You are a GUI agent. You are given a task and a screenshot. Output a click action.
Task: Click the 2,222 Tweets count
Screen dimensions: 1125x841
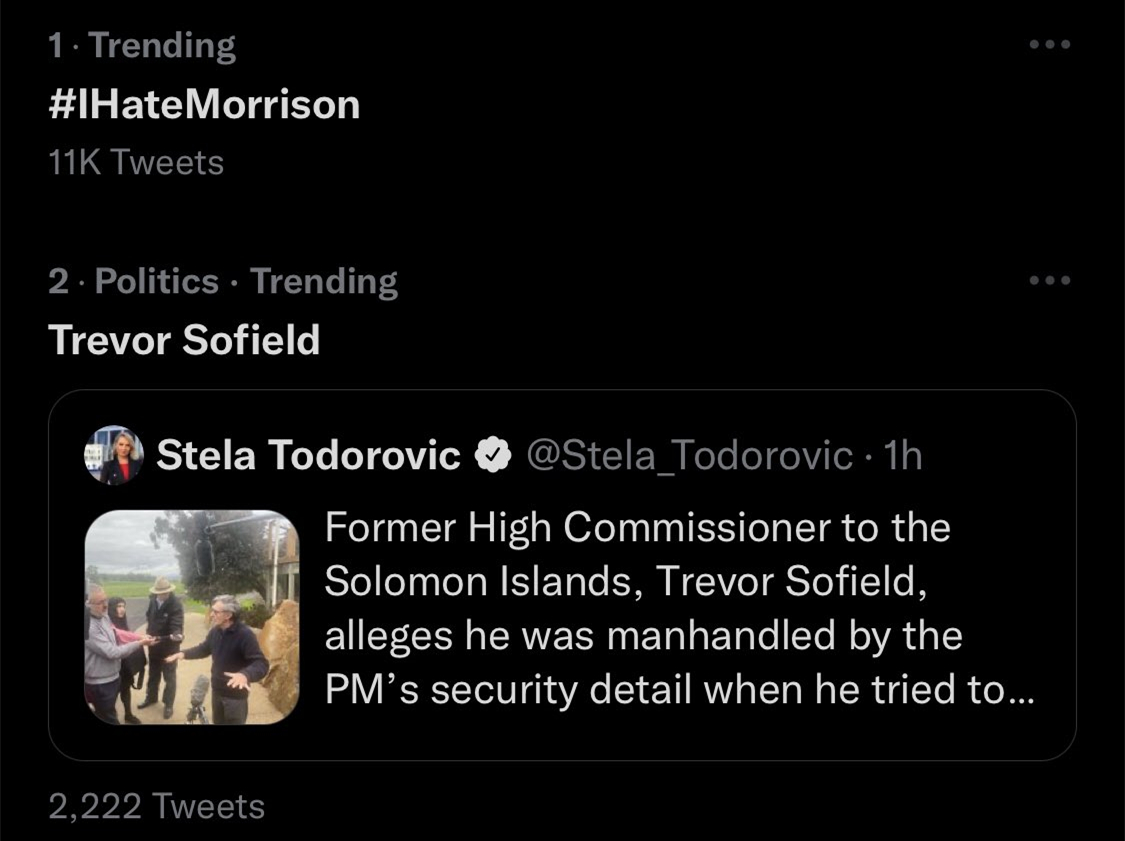tap(156, 806)
